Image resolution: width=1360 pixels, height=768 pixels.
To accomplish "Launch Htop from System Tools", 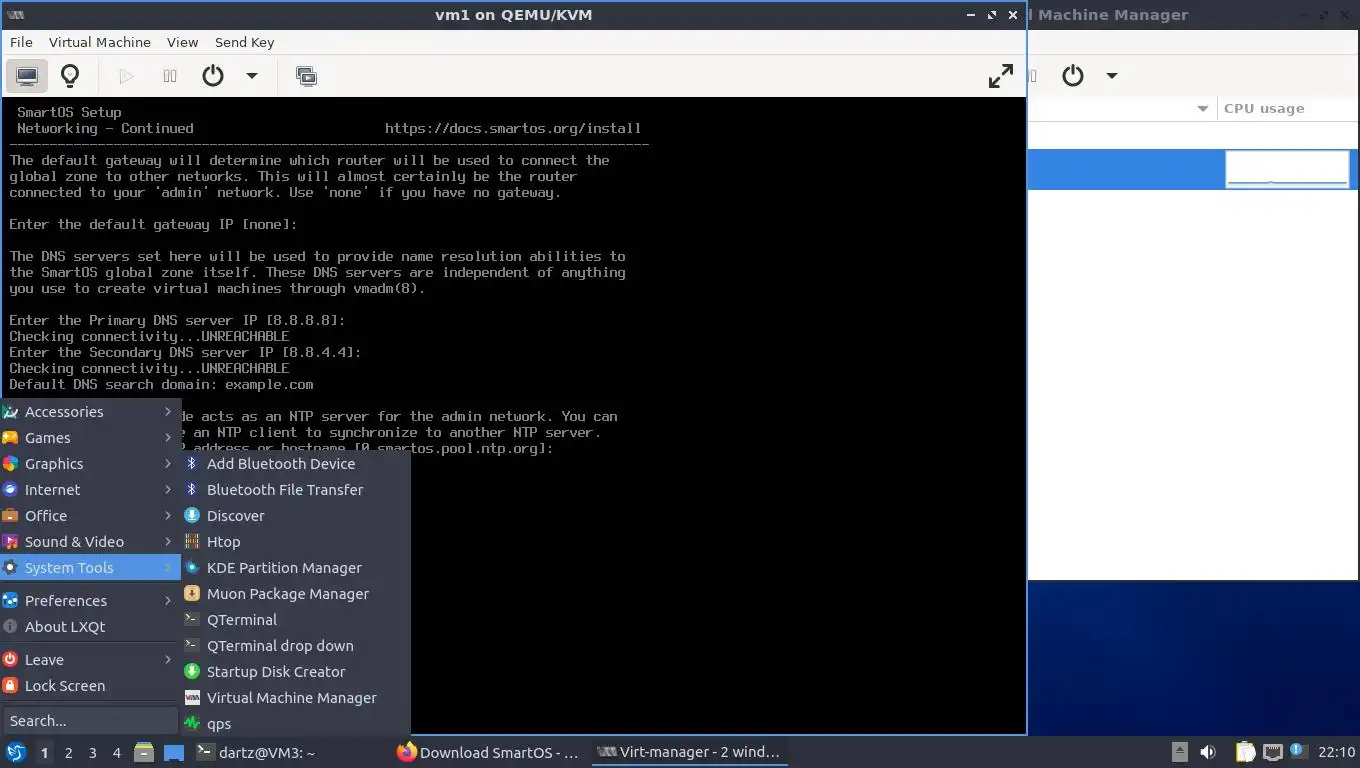I will [x=295, y=542].
